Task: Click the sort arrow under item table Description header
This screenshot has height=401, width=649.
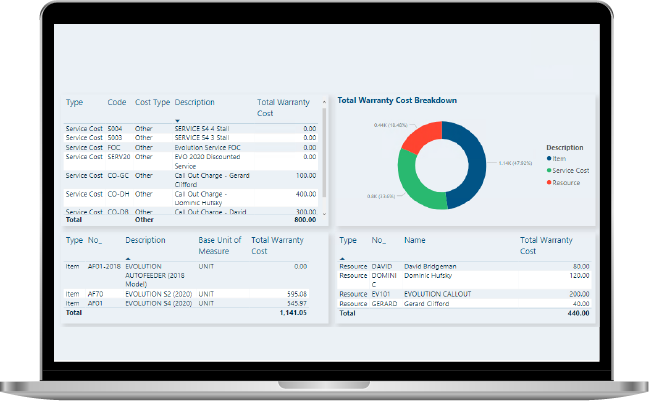Action: tap(128, 259)
